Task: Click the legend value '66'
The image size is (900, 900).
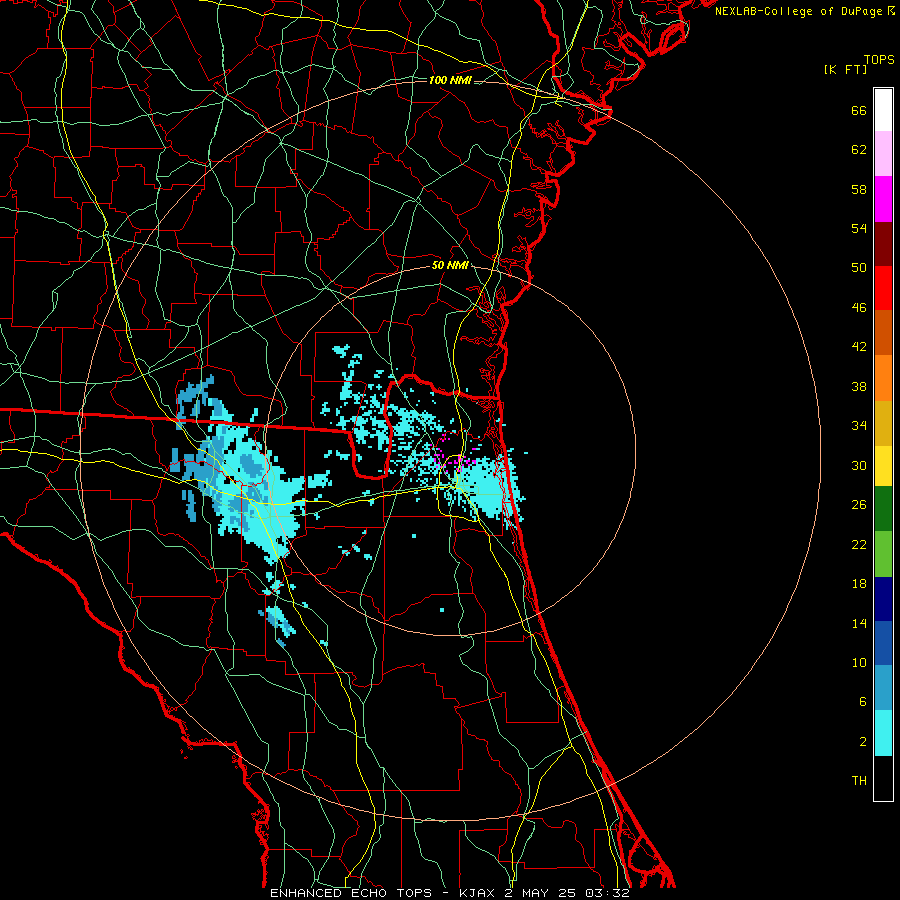Action: tap(859, 111)
